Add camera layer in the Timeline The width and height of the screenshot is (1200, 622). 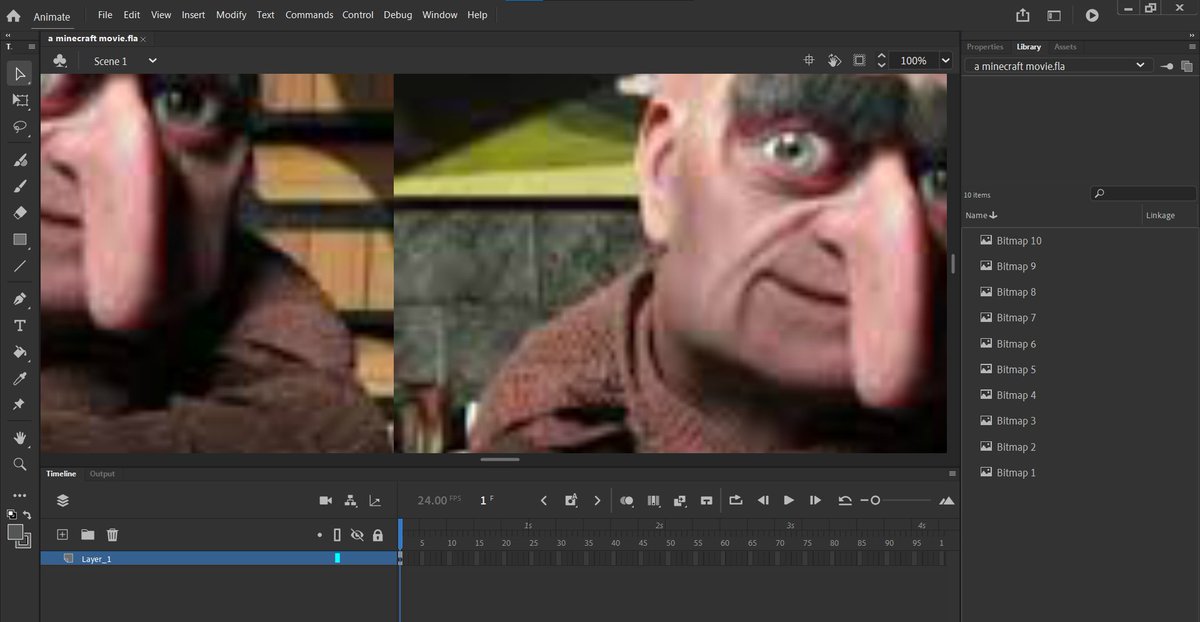325,500
